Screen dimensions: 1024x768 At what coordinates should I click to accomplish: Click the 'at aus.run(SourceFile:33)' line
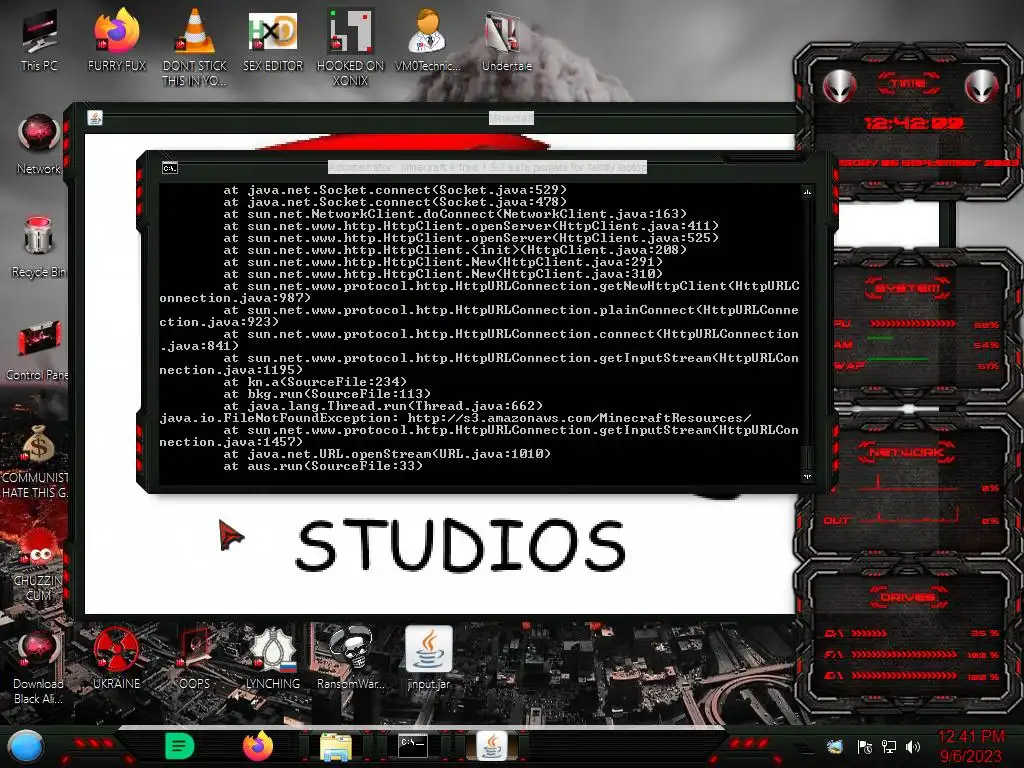pos(323,466)
